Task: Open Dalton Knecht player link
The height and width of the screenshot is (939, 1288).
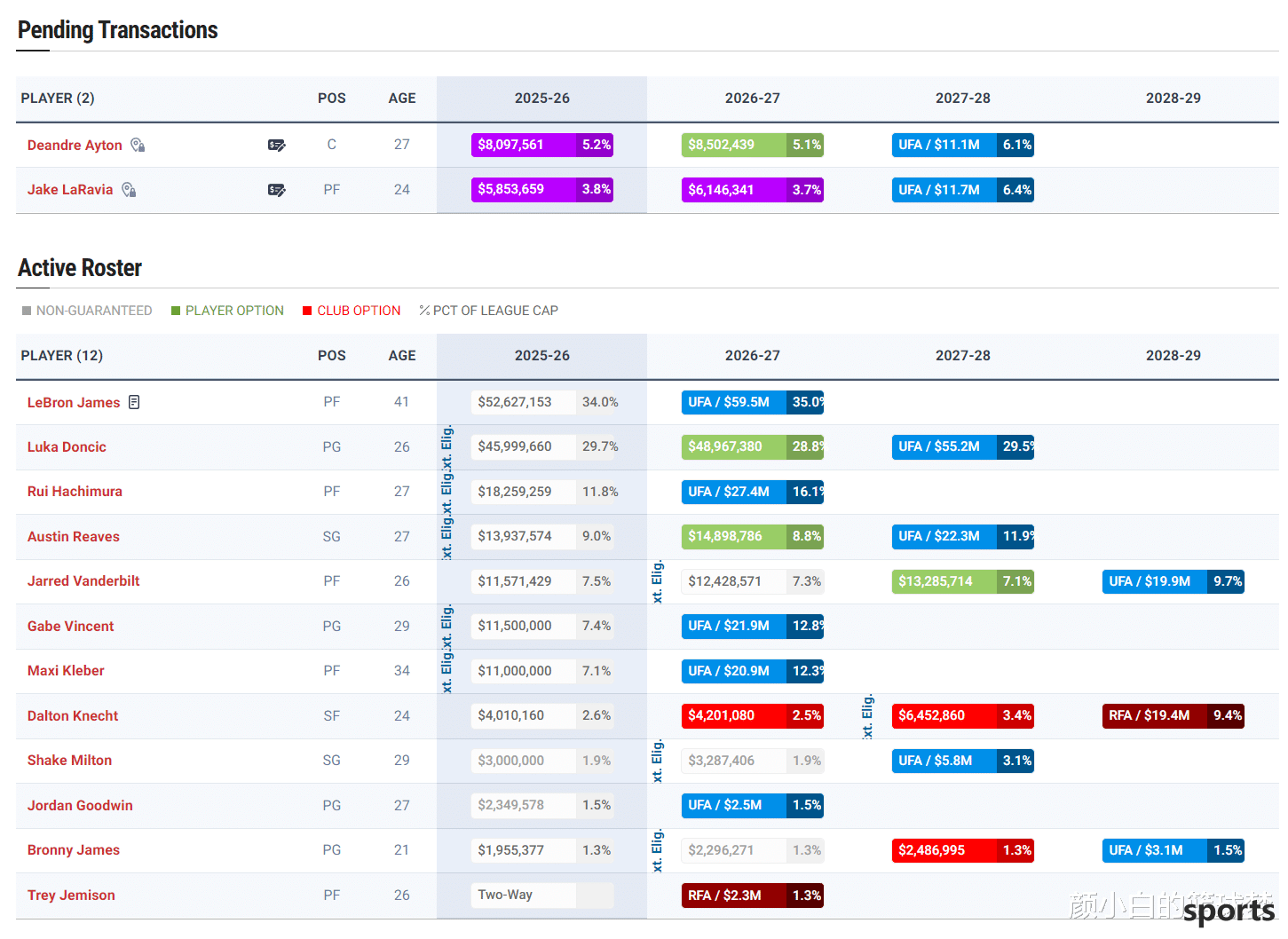Action: [x=73, y=715]
